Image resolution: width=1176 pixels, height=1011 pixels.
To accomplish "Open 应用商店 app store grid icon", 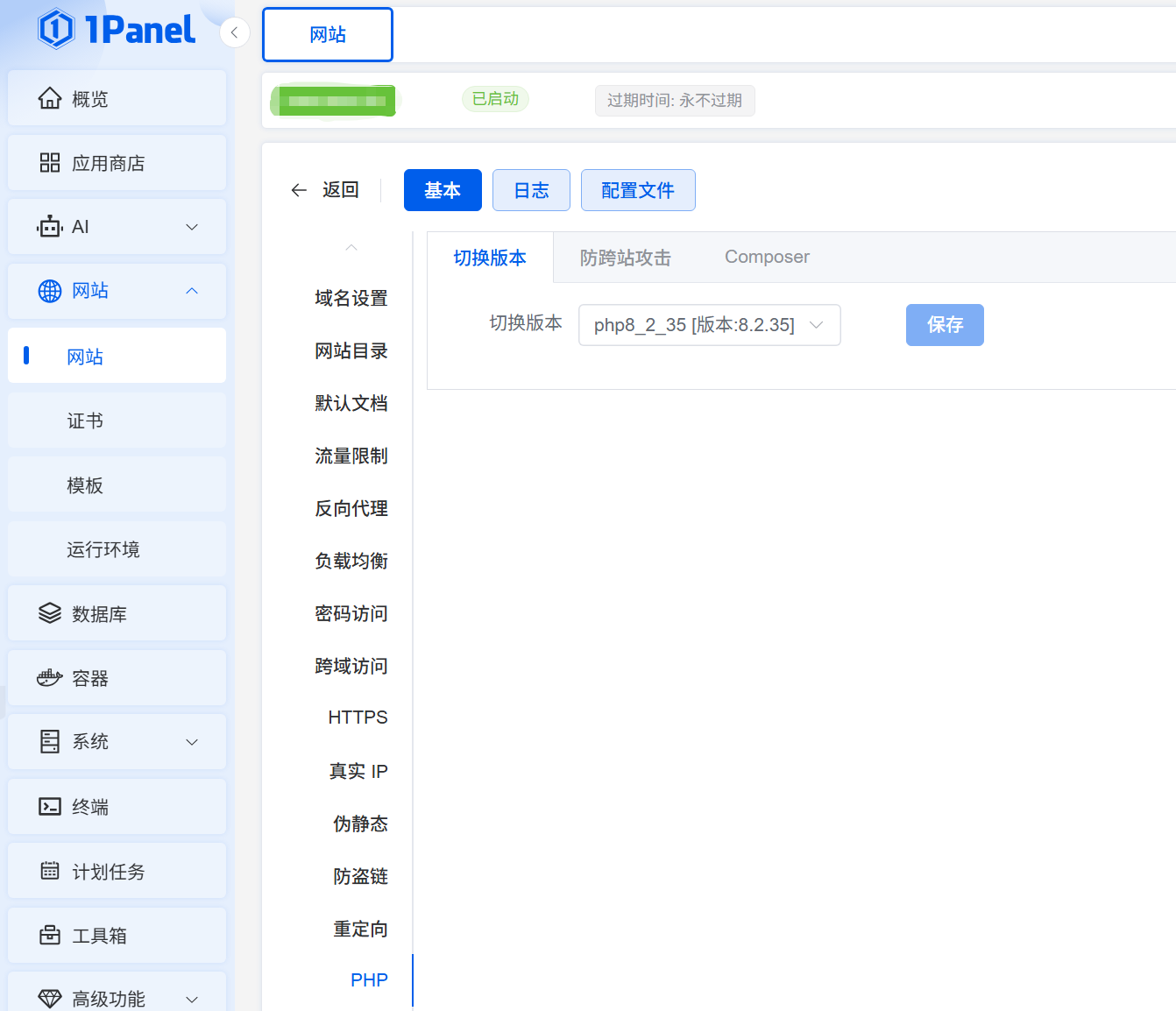I will click(50, 163).
